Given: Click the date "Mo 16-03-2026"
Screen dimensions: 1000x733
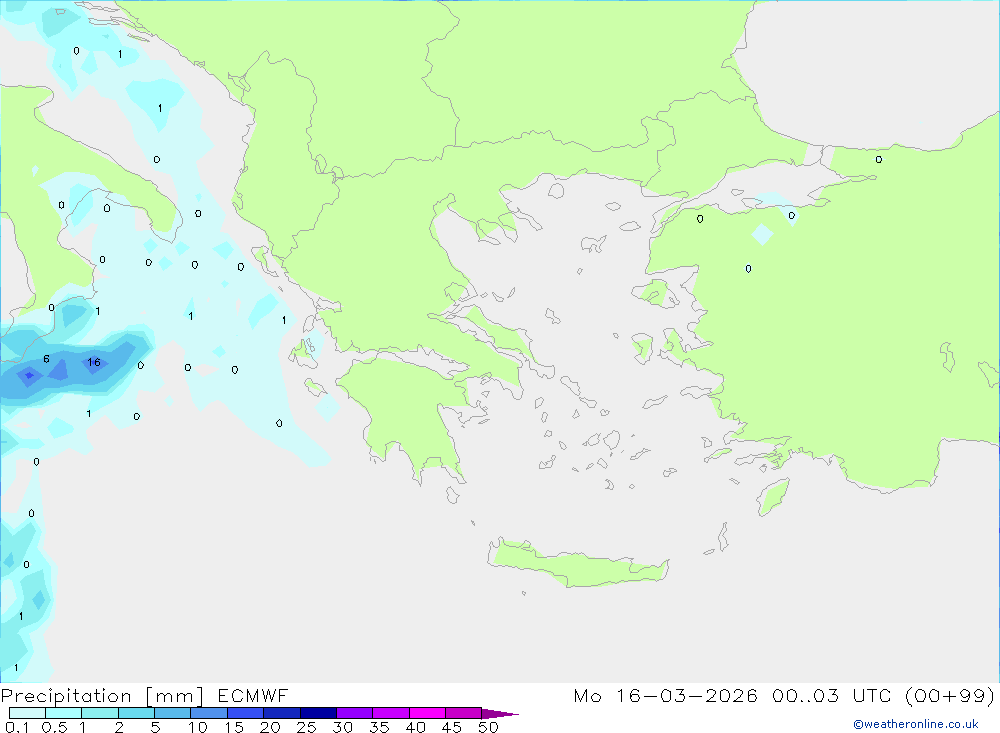Looking at the screenshot, I should (665, 695).
